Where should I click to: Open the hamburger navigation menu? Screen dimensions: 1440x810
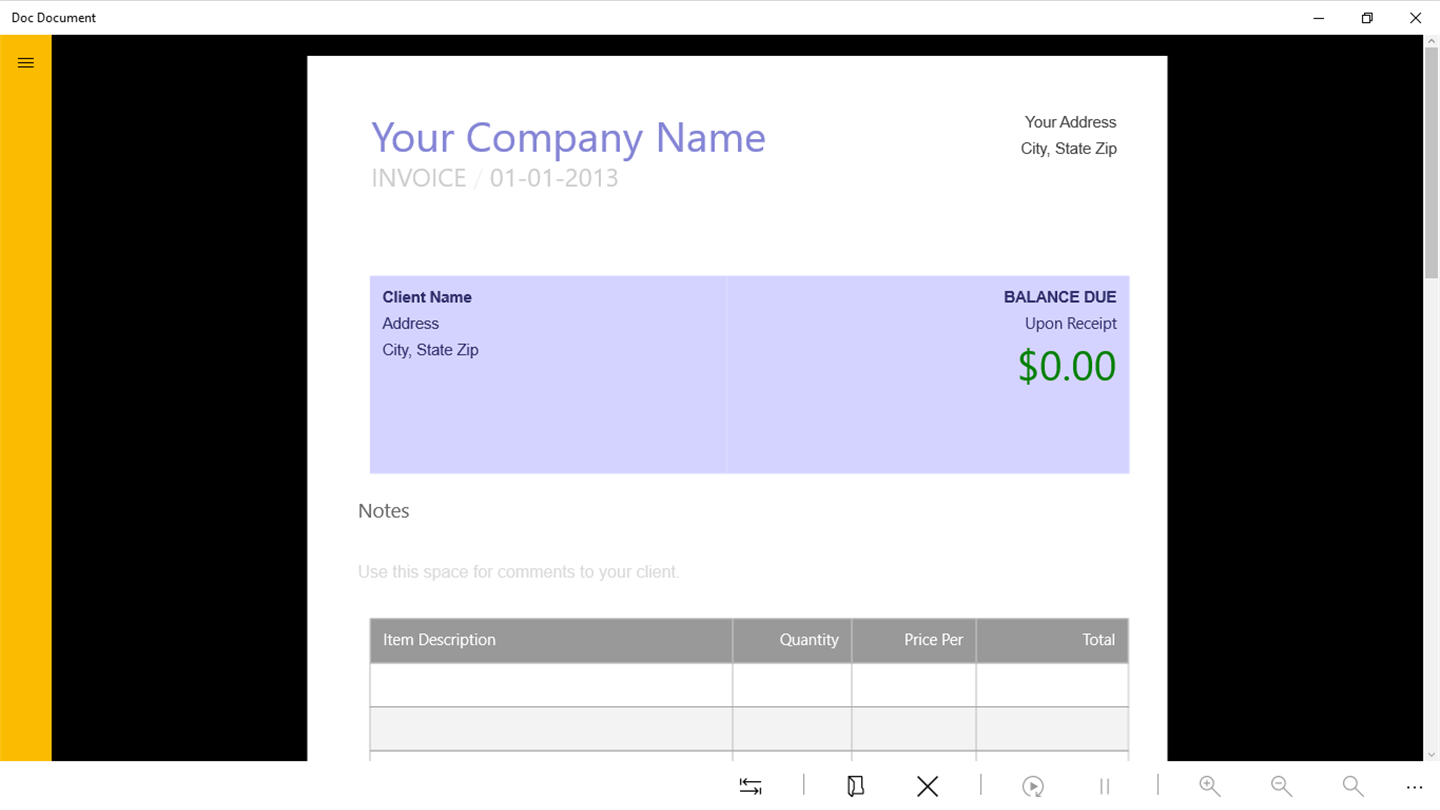(26, 63)
